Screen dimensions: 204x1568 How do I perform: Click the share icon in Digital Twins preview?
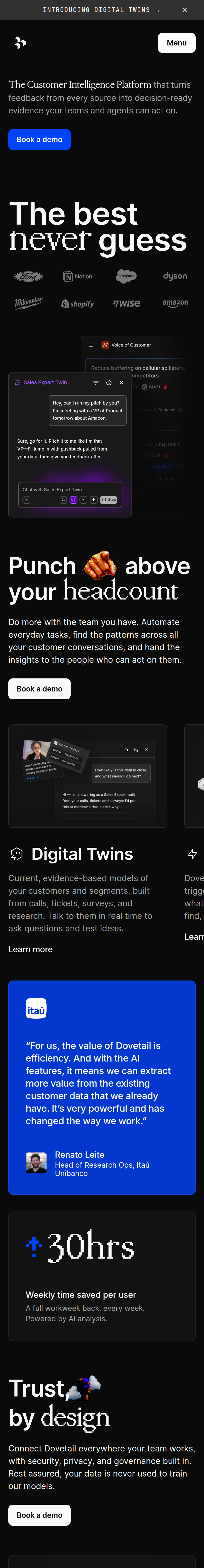point(126,749)
